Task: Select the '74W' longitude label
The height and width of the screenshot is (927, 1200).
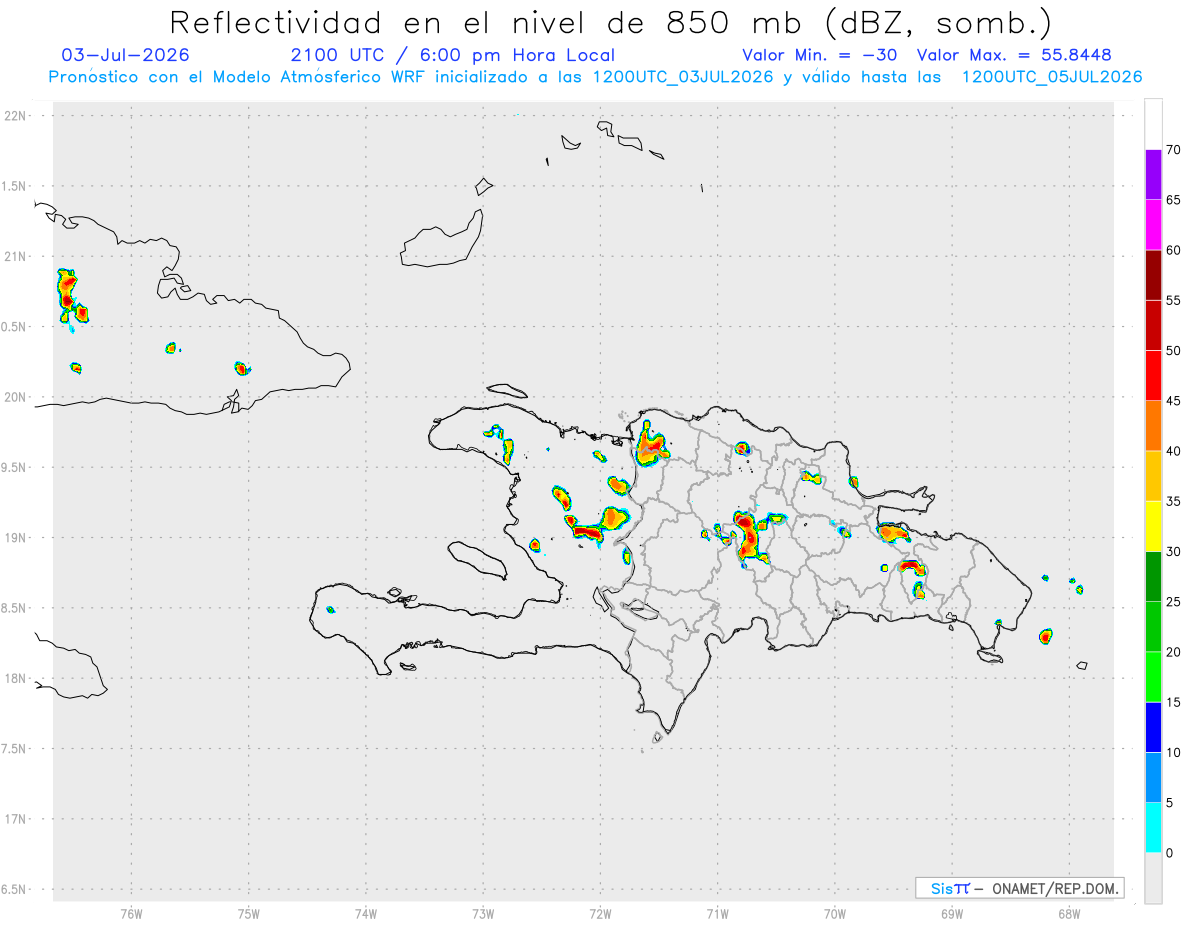Action: (x=366, y=913)
